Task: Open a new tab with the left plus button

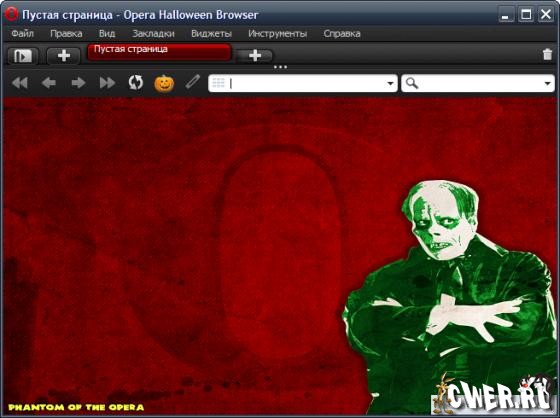Action: pyautogui.click(x=64, y=56)
